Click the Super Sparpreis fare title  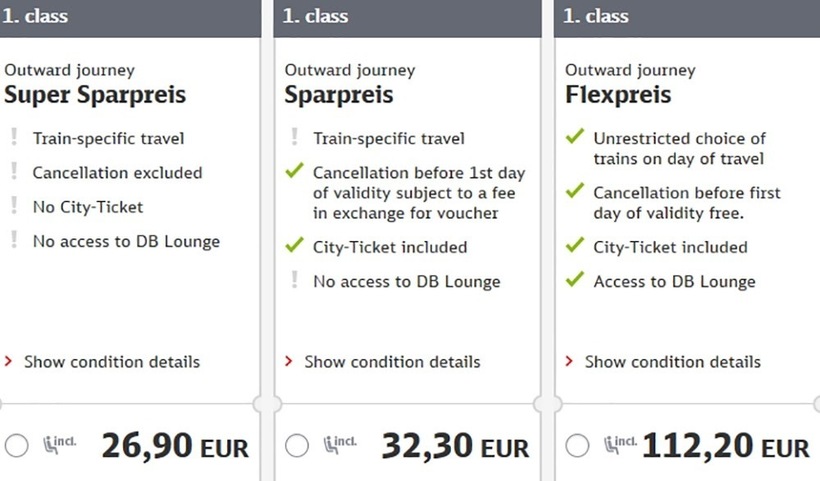click(95, 96)
